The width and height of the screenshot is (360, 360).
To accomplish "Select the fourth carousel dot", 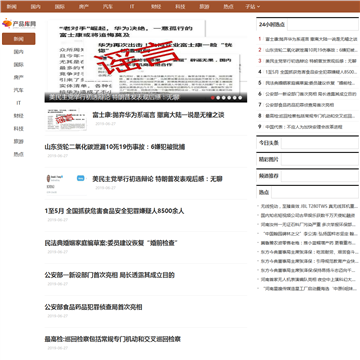I will (229, 98).
